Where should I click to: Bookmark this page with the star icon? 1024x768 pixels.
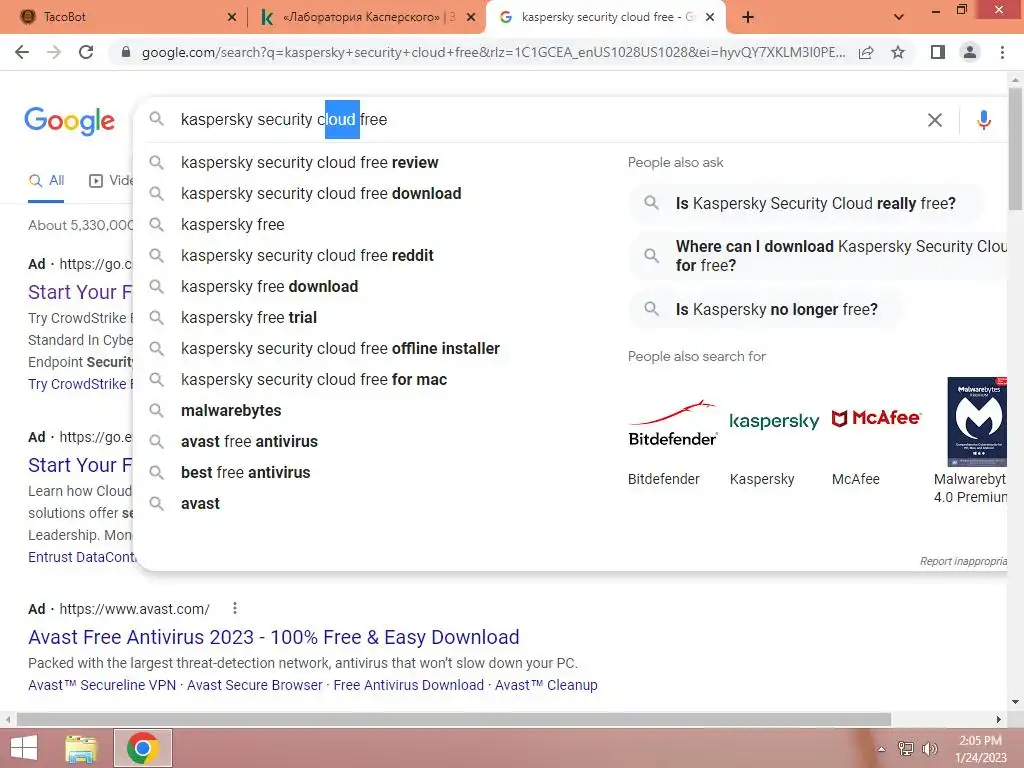[898, 52]
